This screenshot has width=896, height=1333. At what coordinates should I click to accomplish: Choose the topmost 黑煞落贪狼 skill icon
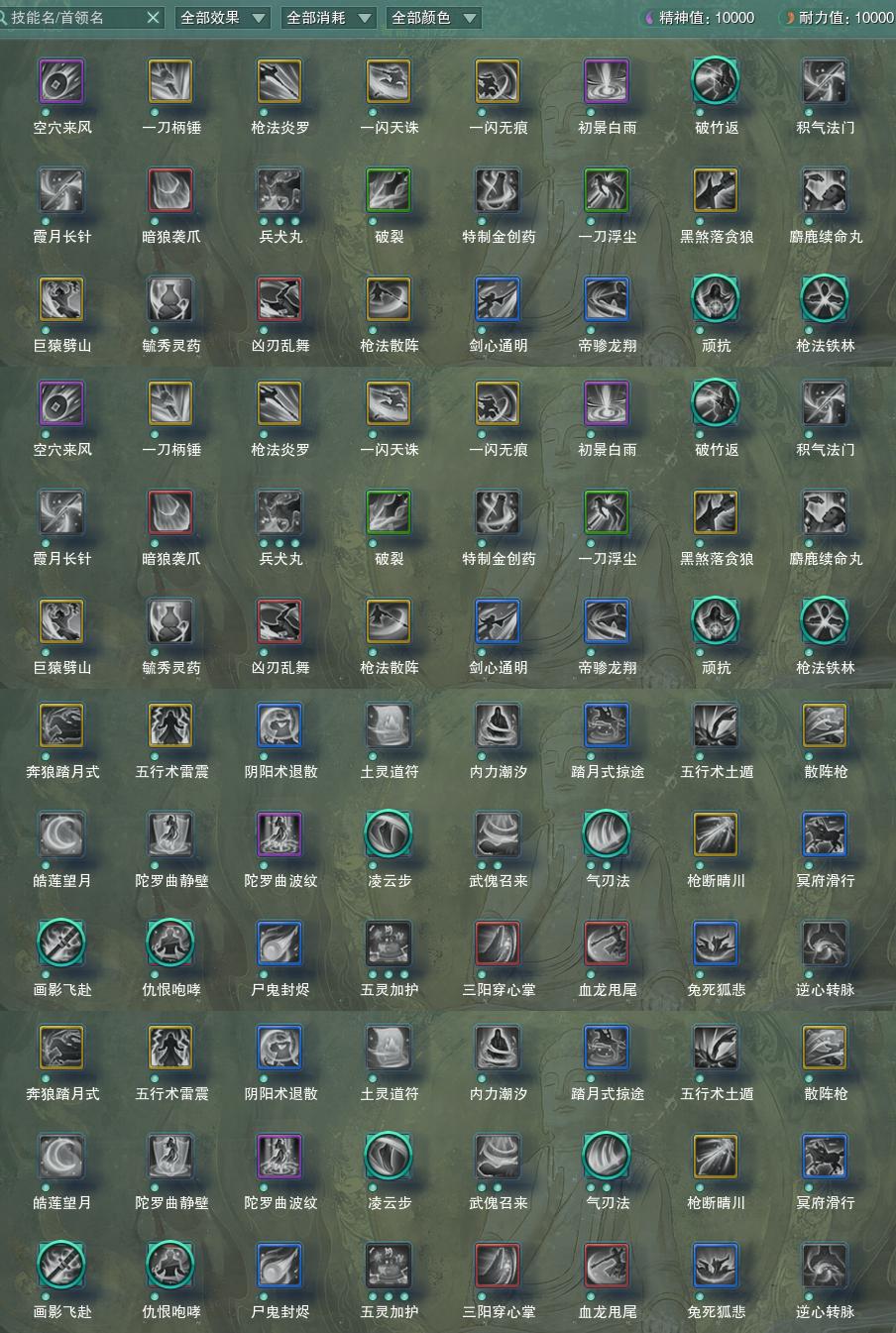716,190
